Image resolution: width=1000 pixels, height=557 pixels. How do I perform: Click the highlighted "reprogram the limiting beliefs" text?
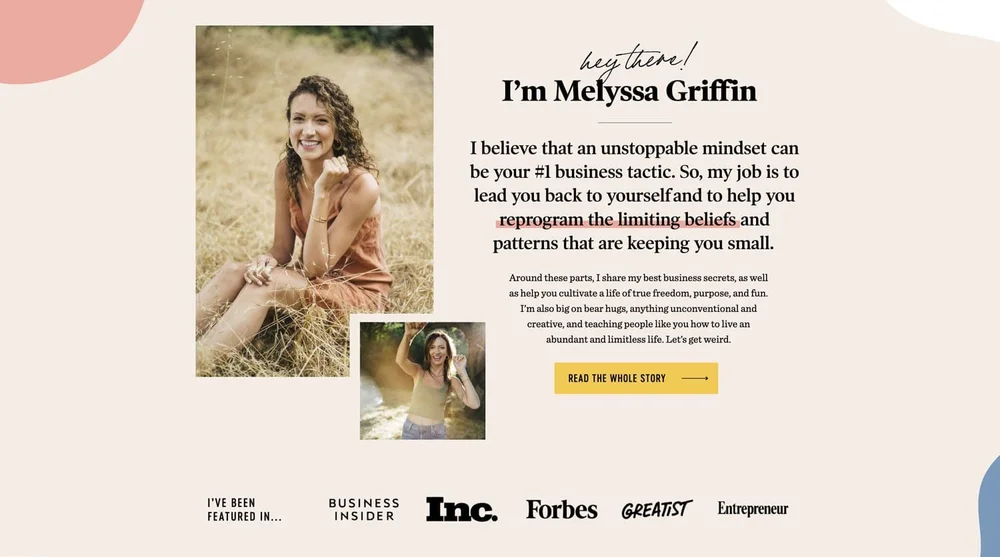(x=617, y=219)
